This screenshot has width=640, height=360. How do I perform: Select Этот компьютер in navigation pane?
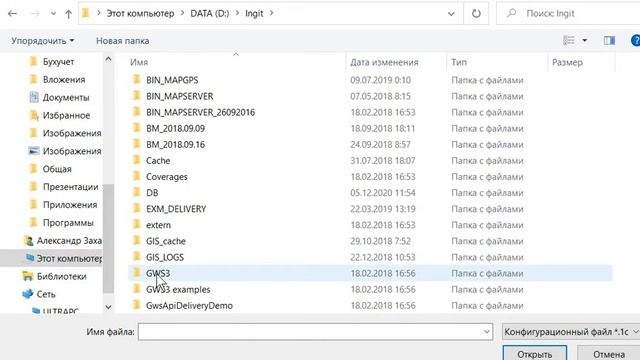tap(69, 259)
